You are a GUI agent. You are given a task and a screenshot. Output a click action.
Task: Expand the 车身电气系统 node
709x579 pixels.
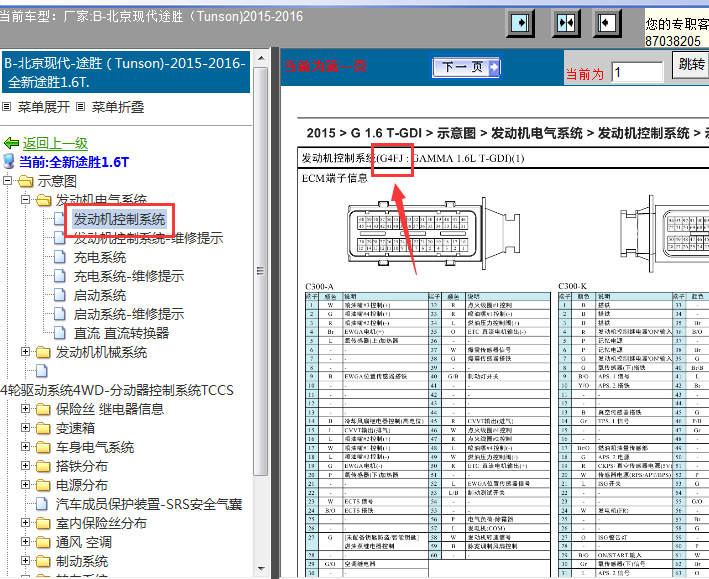(26, 446)
